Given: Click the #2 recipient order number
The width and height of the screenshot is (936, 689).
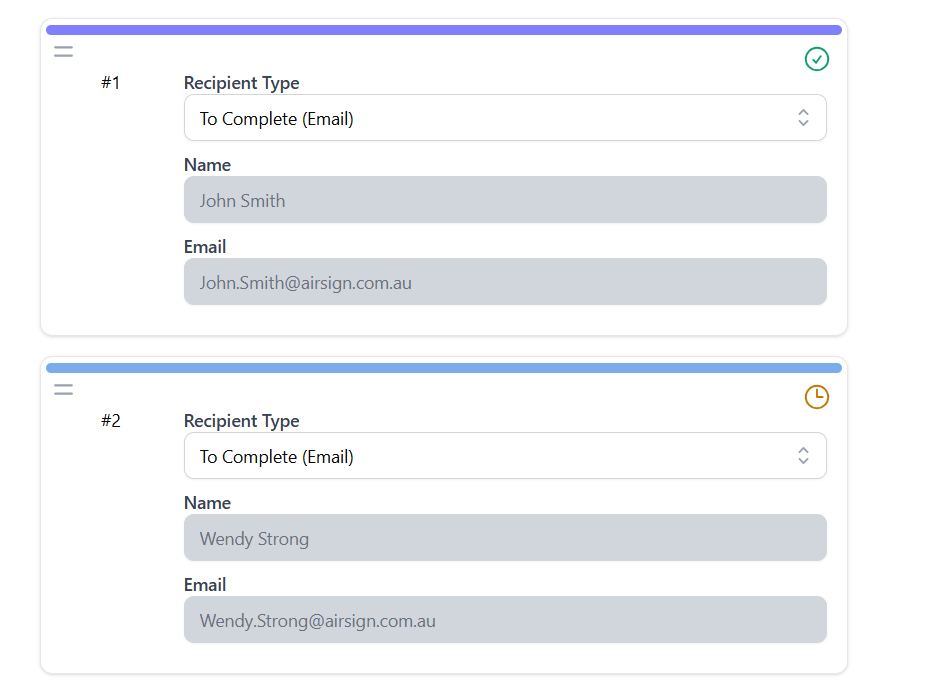Looking at the screenshot, I should pyautogui.click(x=110, y=421).
